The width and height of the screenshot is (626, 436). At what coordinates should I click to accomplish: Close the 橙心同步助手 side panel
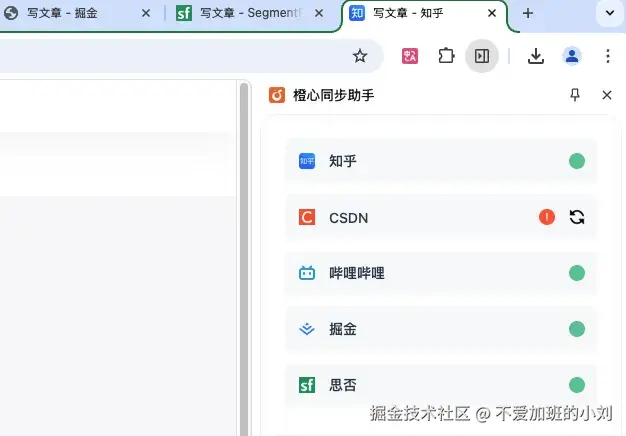[607, 95]
